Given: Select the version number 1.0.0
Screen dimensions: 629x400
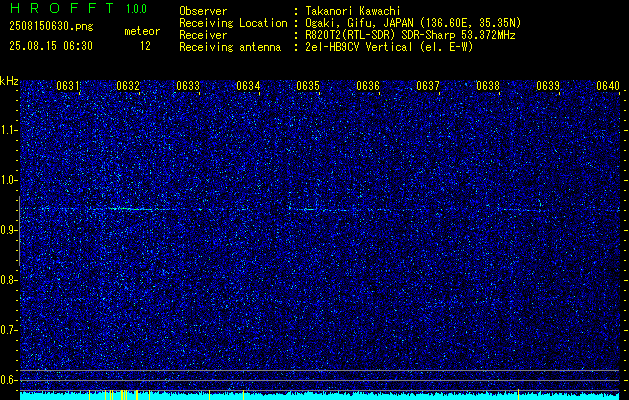Looking at the screenshot, I should point(136,9).
